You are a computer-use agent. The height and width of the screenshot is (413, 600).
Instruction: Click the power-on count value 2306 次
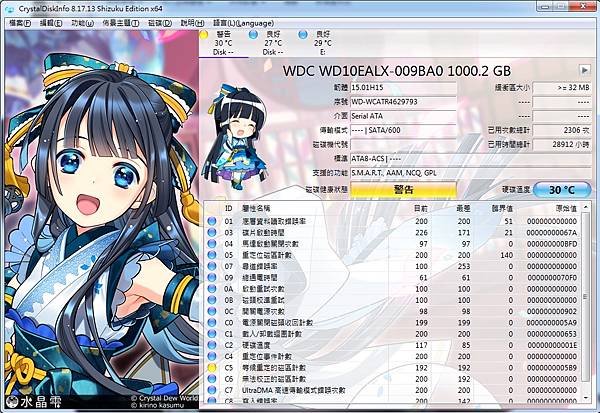coord(562,130)
